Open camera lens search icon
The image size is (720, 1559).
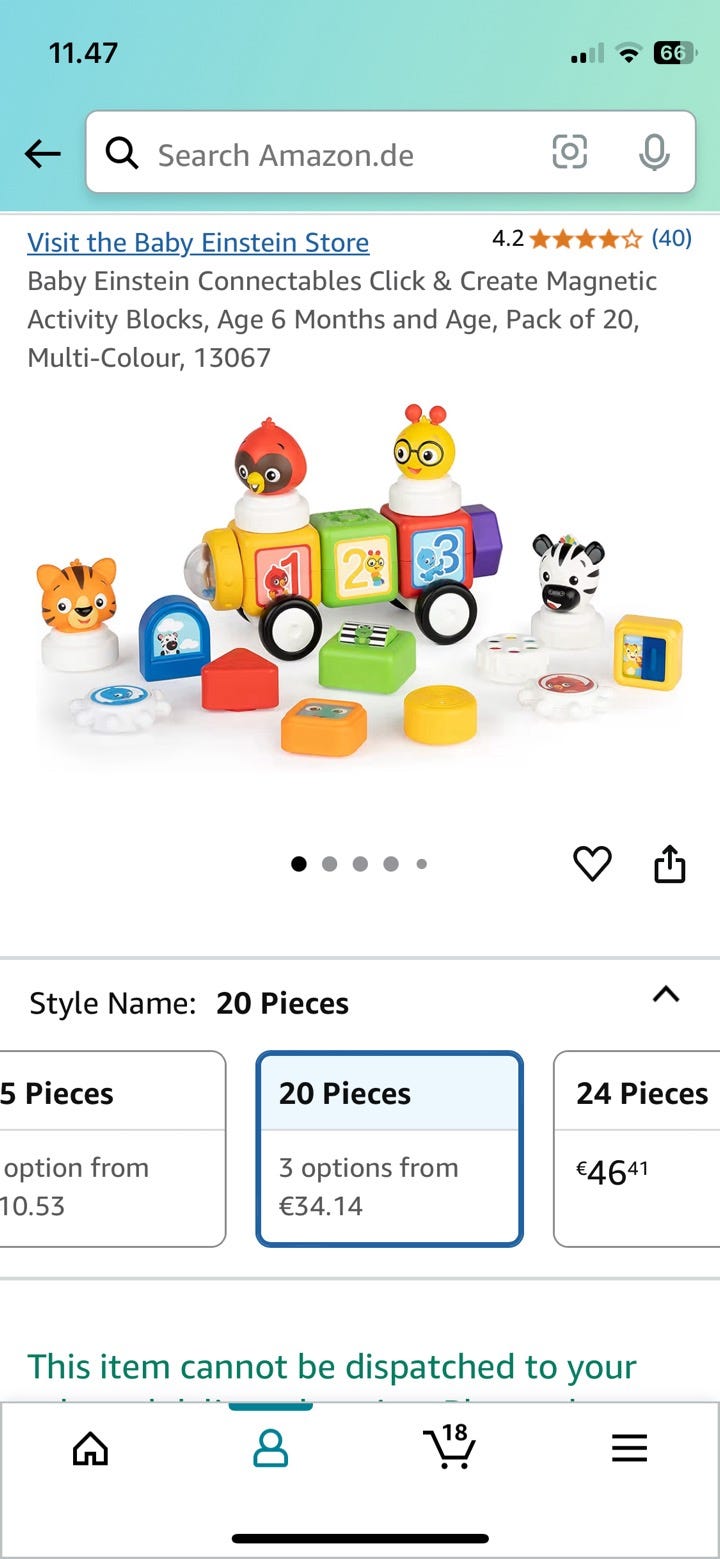(x=569, y=153)
